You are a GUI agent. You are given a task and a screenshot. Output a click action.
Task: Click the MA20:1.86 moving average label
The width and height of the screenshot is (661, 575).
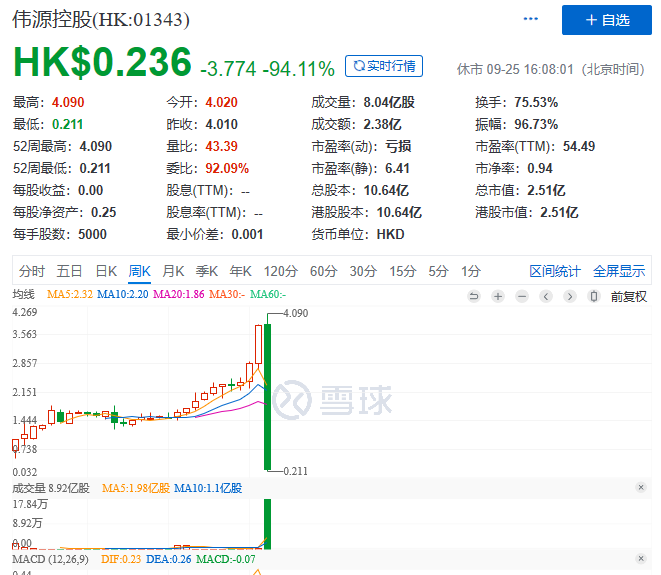178,294
